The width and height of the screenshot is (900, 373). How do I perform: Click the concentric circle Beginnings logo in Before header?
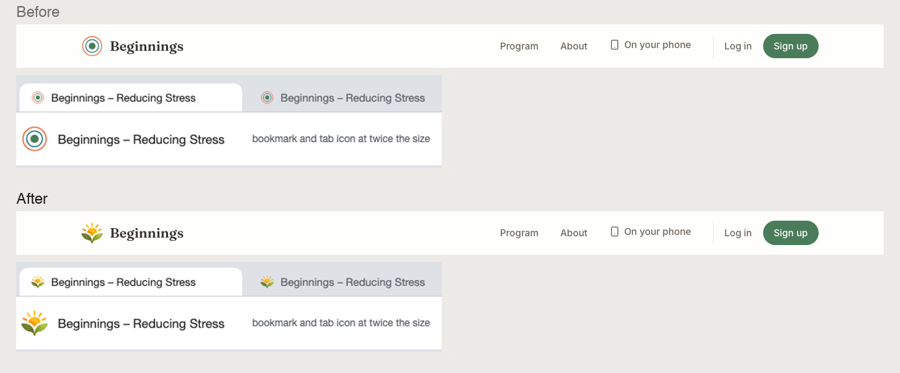[x=92, y=46]
